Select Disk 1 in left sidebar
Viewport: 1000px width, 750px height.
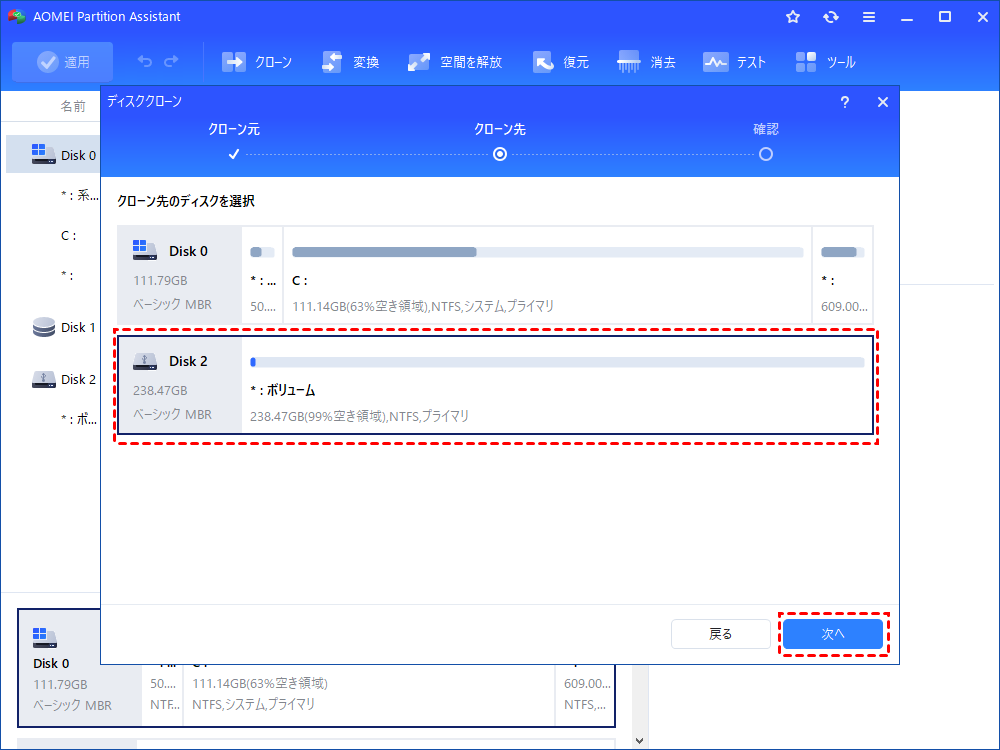coord(78,327)
